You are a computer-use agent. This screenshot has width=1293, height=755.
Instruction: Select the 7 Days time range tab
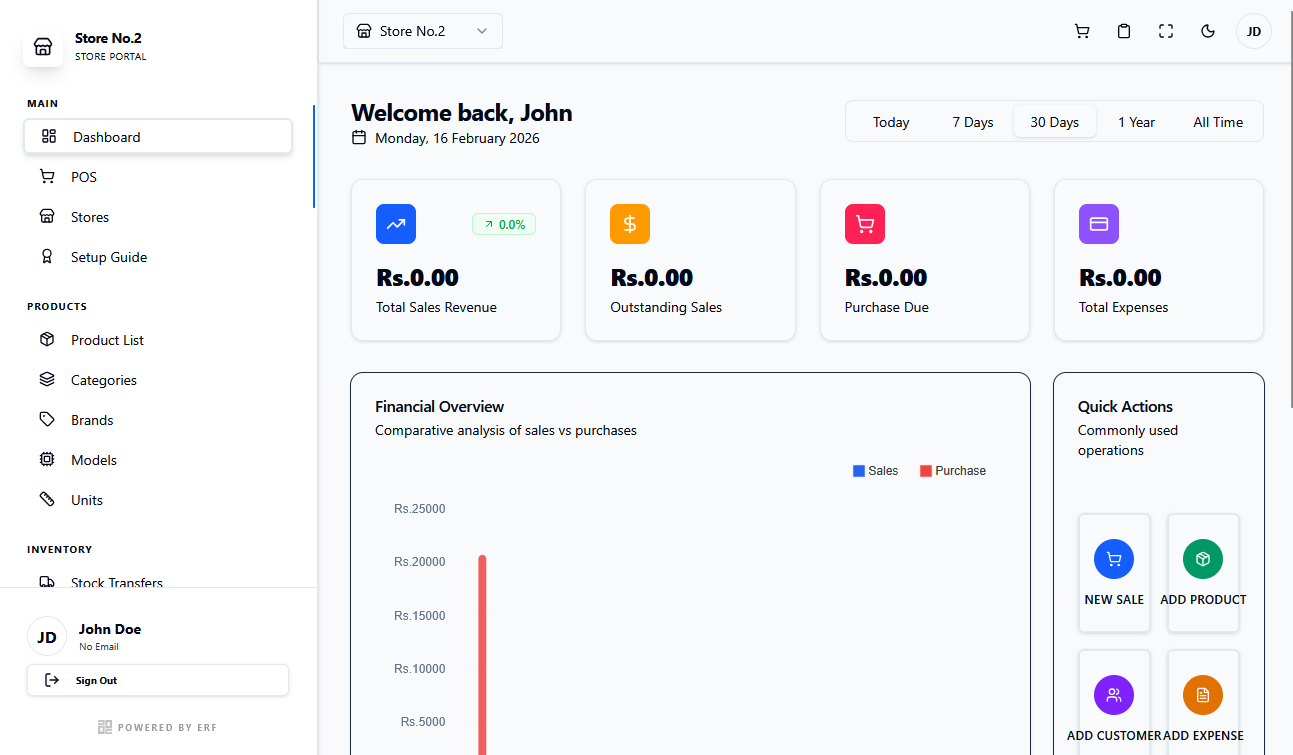(x=972, y=122)
